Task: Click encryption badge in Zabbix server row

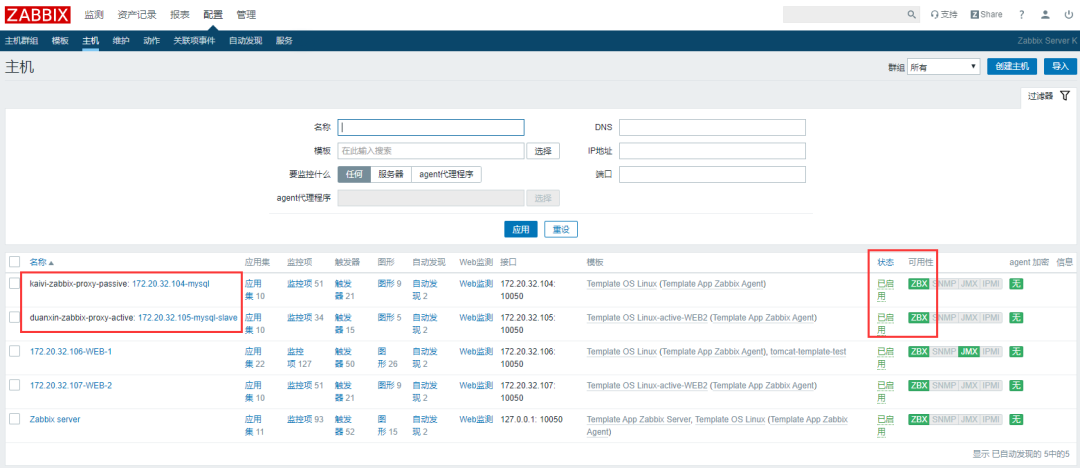Action: coord(1016,419)
